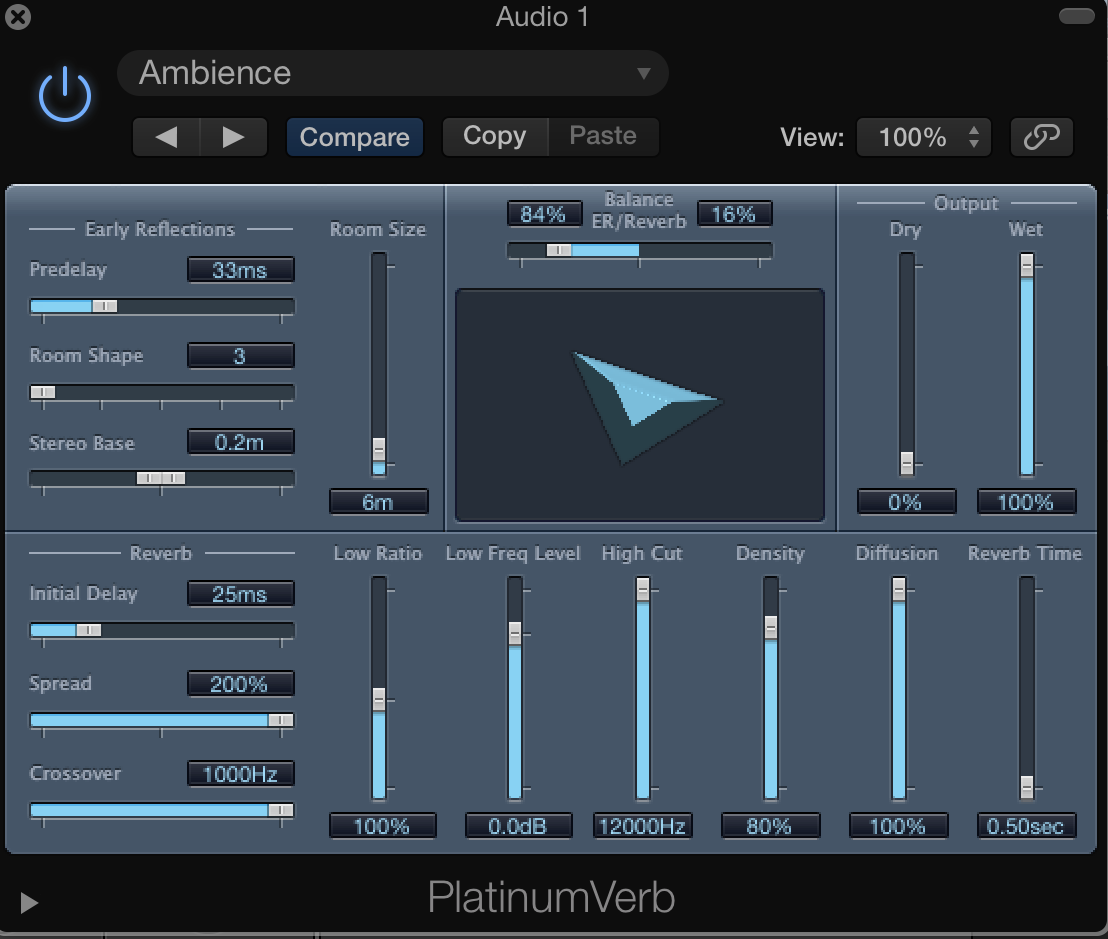Toggle the plugin power button
The width and height of the screenshot is (1108, 939).
pyautogui.click(x=64, y=94)
